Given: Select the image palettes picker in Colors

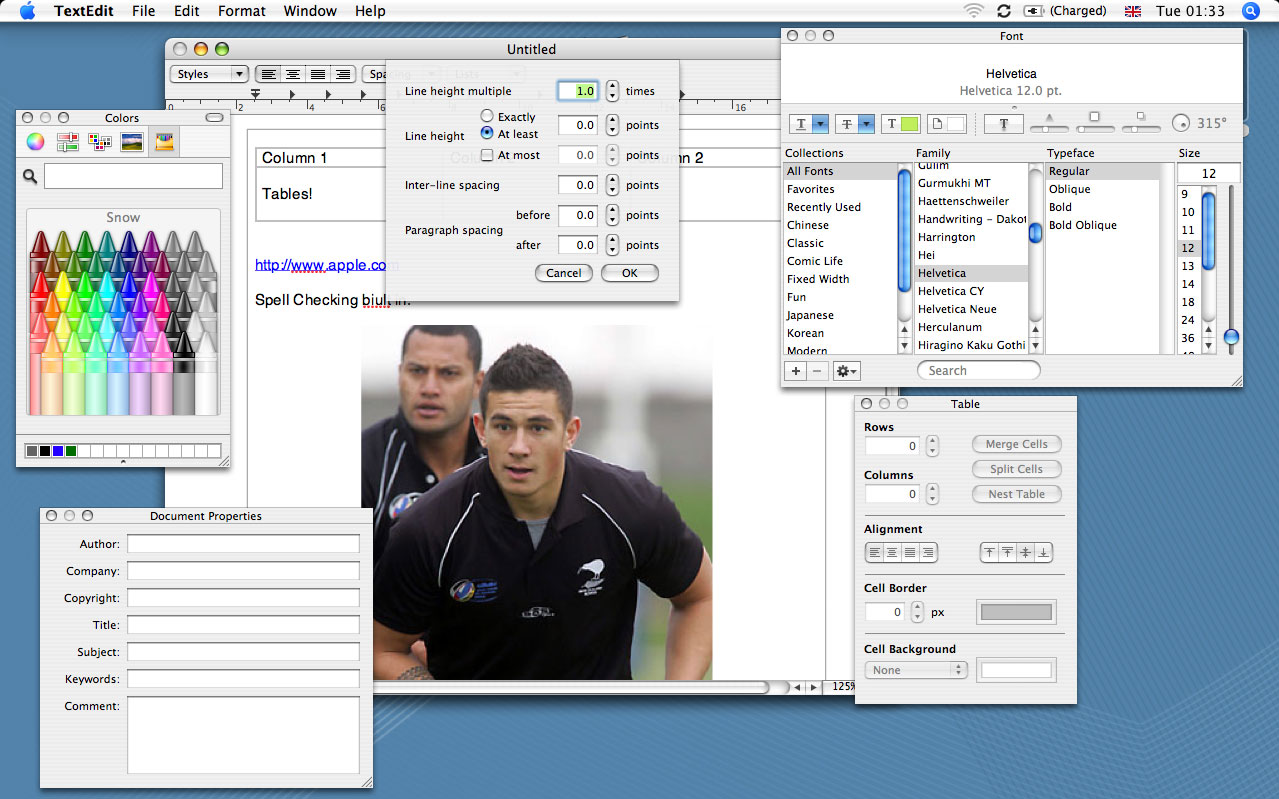Looking at the screenshot, I should pos(131,142).
